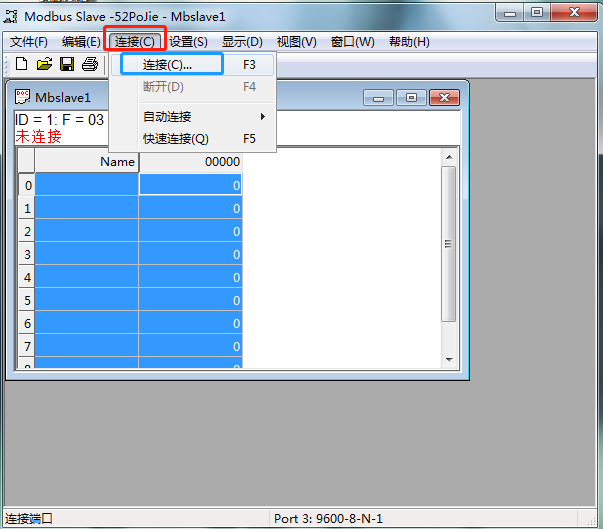Click the 00000 column header
Screen dimensions: 603x529
[x=190, y=161]
